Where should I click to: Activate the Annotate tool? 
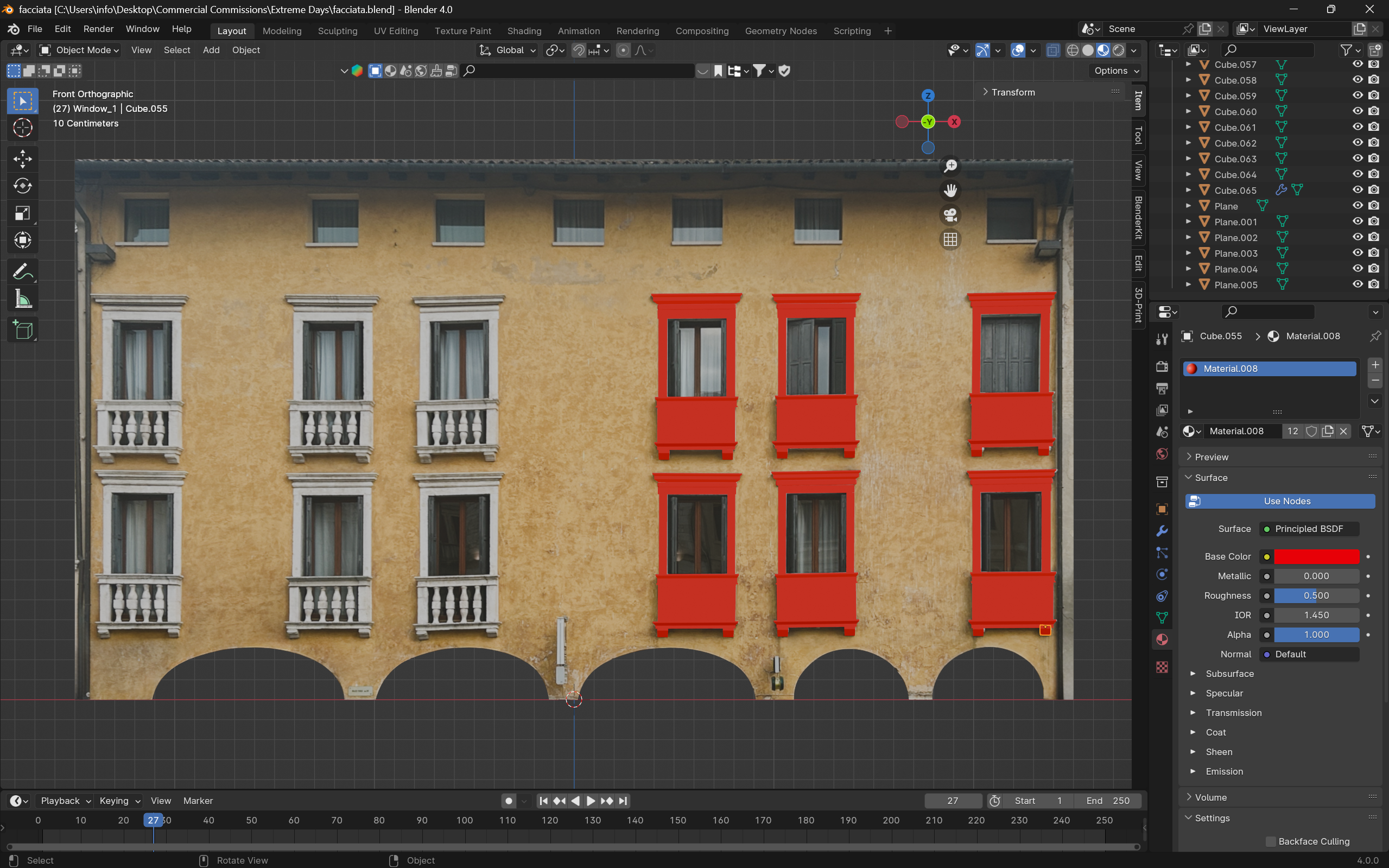coord(22,271)
